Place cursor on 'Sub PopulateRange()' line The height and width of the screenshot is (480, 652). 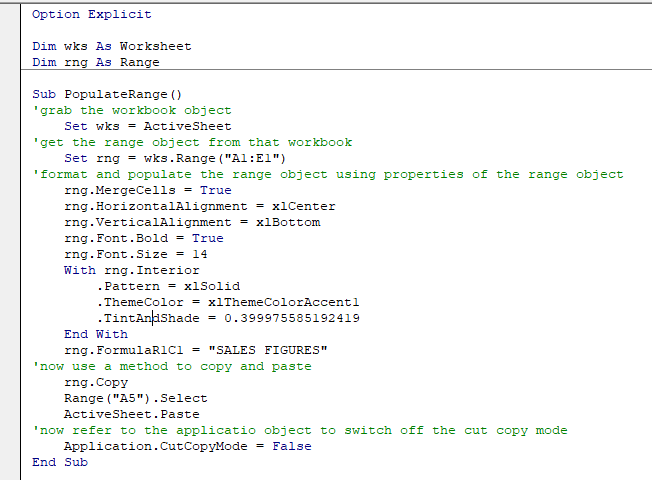click(x=107, y=94)
